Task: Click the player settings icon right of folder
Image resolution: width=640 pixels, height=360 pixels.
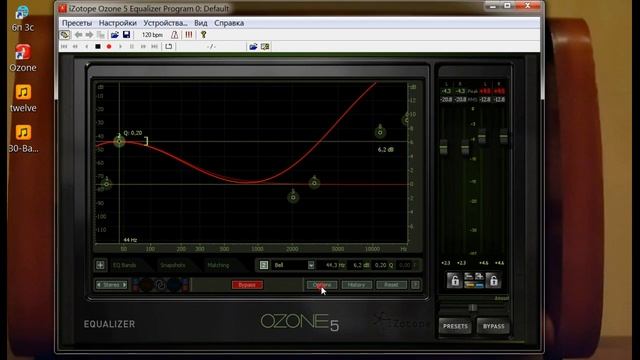Action: (x=265, y=47)
